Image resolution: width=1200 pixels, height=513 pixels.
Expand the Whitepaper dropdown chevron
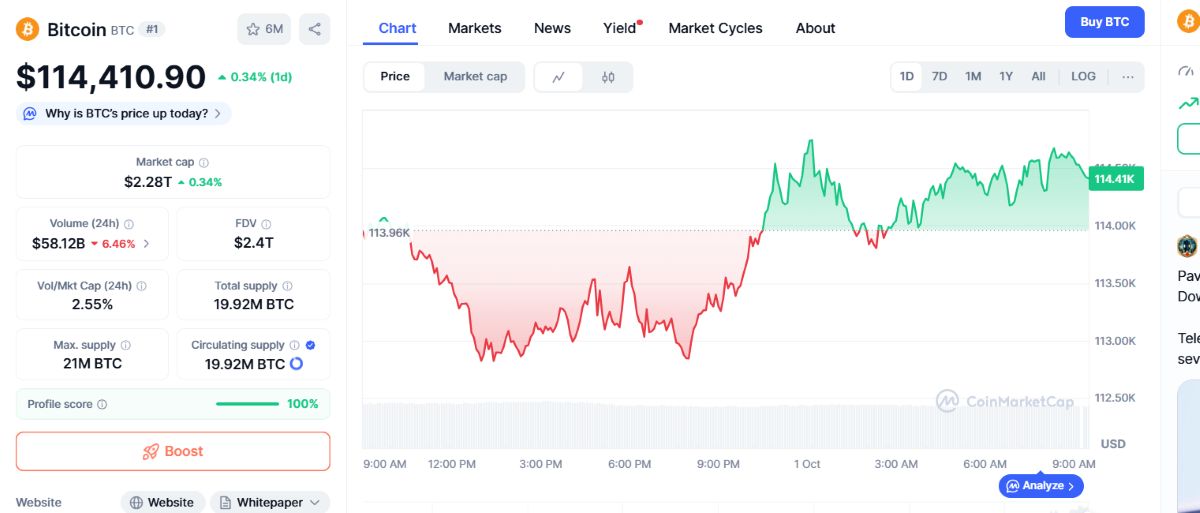(x=315, y=503)
